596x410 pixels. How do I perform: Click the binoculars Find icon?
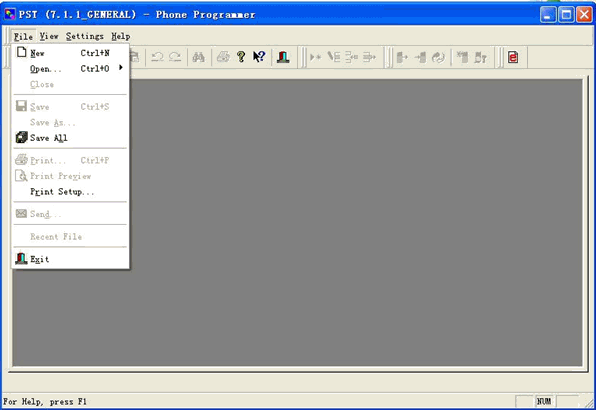(198, 57)
